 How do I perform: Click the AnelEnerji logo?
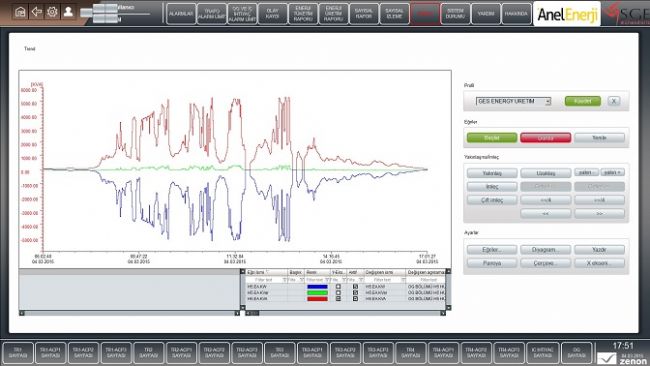(x=567, y=14)
